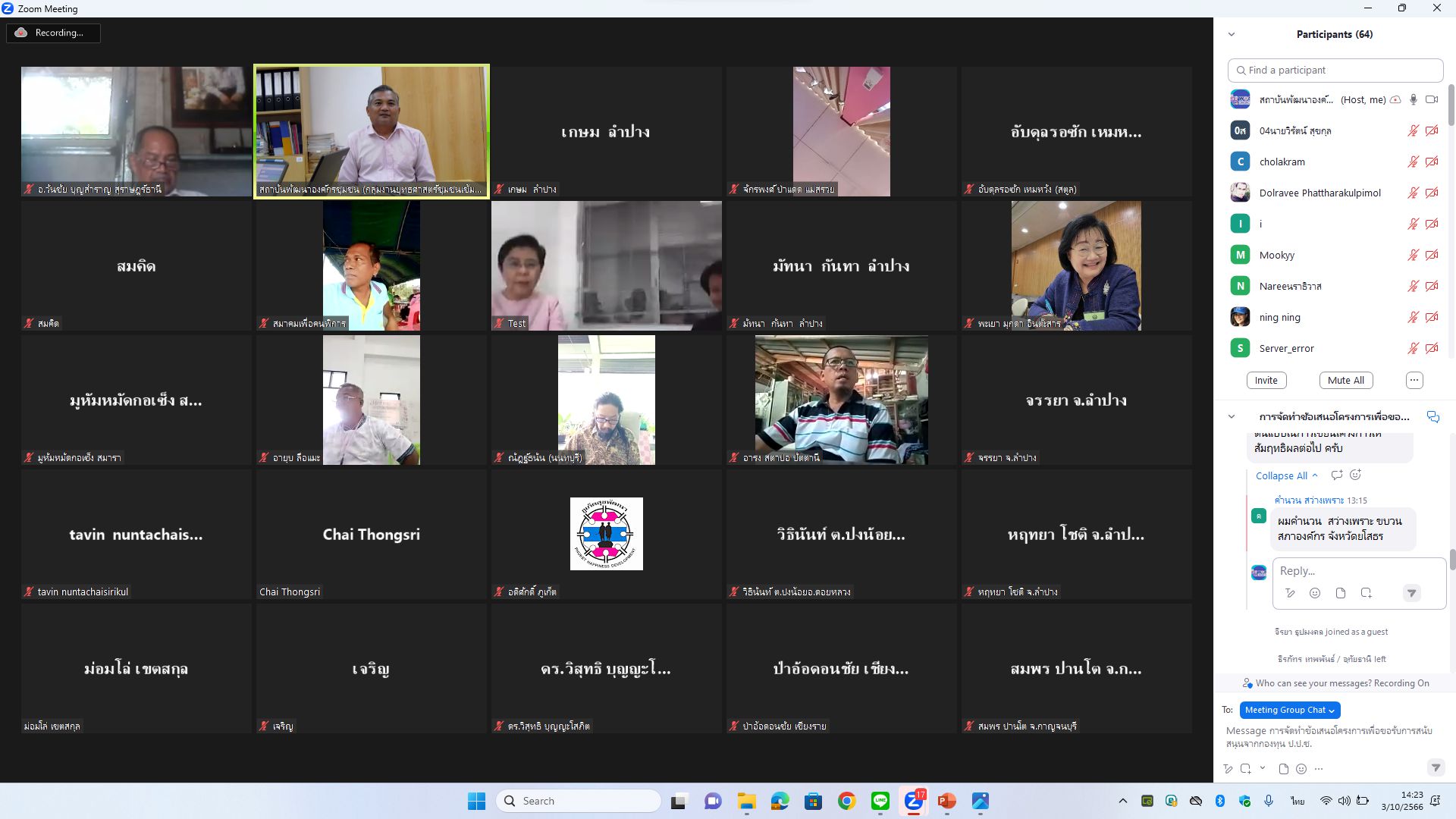Open the more options menu next to Mute All
1456x819 pixels.
pos(1414,380)
